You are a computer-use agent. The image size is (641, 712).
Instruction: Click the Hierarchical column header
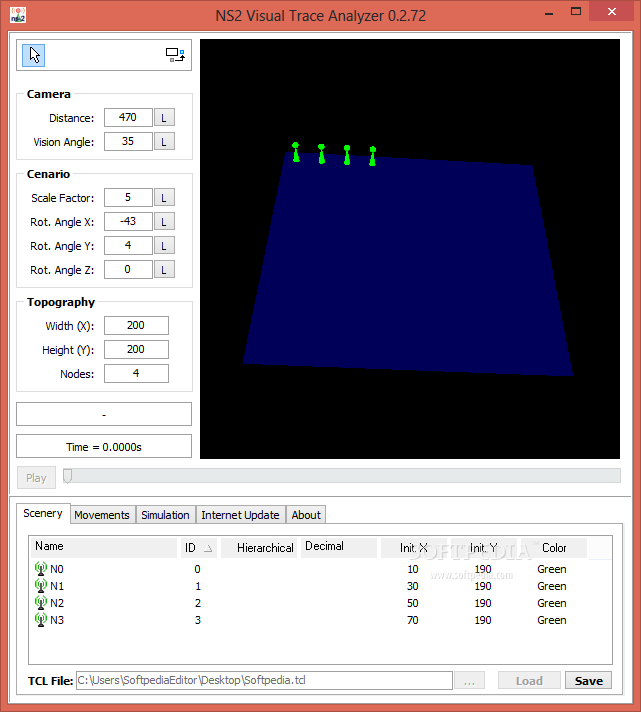tap(259, 547)
